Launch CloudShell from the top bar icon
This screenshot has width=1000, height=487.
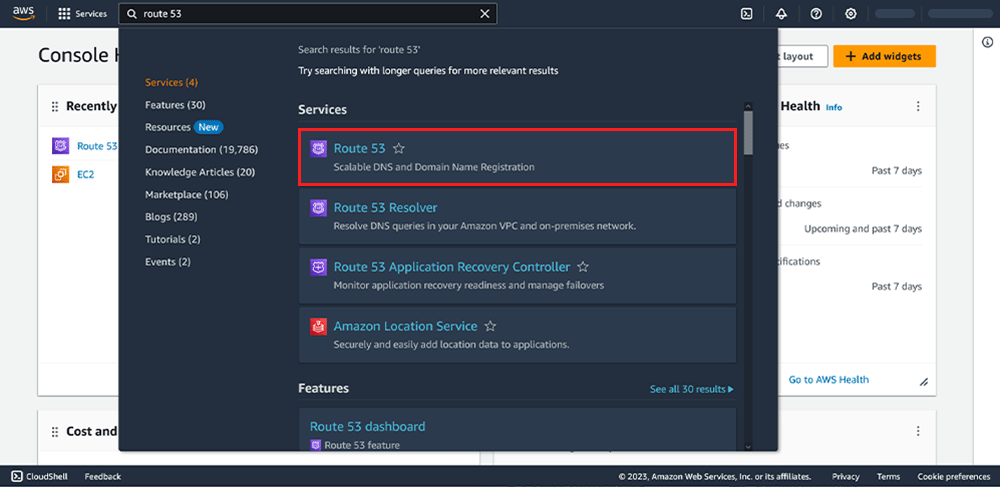(x=746, y=13)
